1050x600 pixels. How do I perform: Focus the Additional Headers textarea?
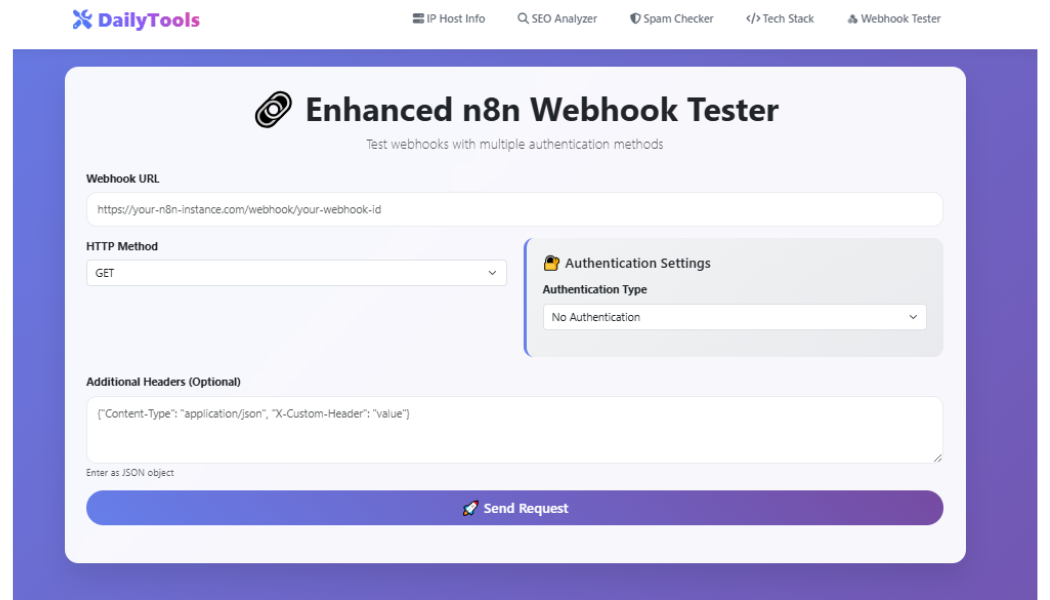pos(514,430)
